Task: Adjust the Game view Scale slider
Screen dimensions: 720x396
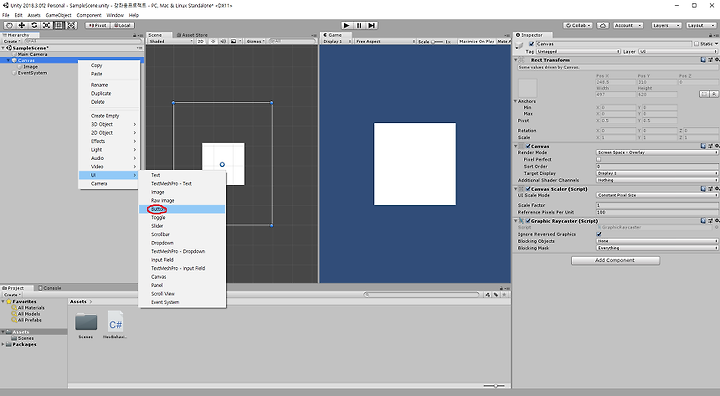Action: pos(437,41)
